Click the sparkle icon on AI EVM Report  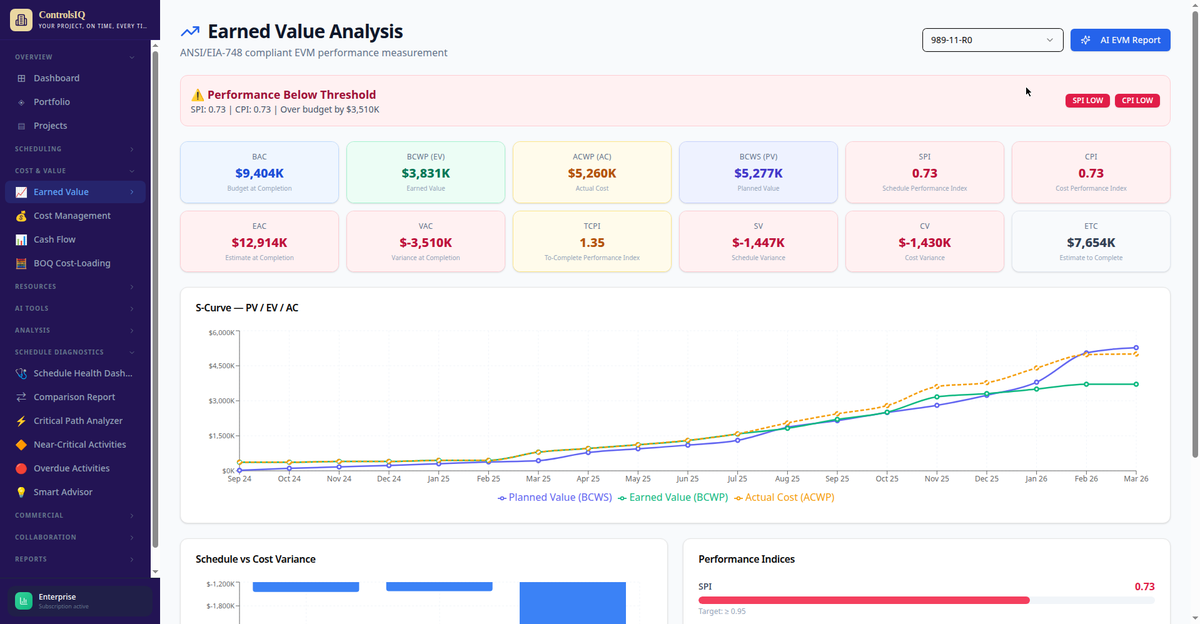(1086, 40)
